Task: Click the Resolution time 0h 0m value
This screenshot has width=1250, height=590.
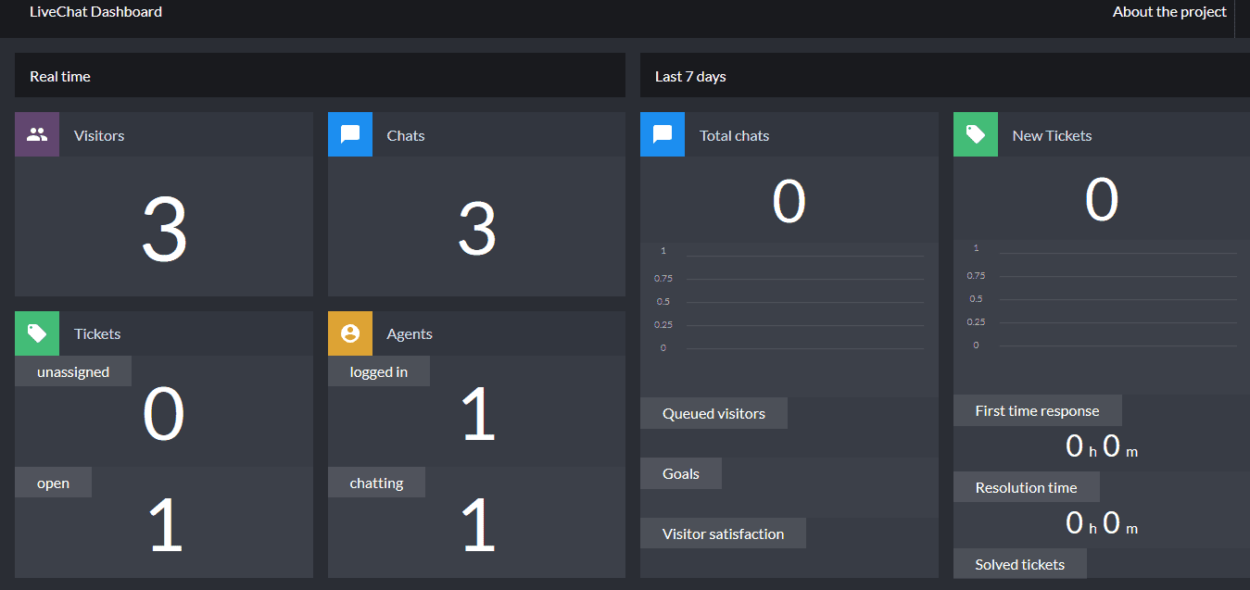Action: tap(1102, 523)
